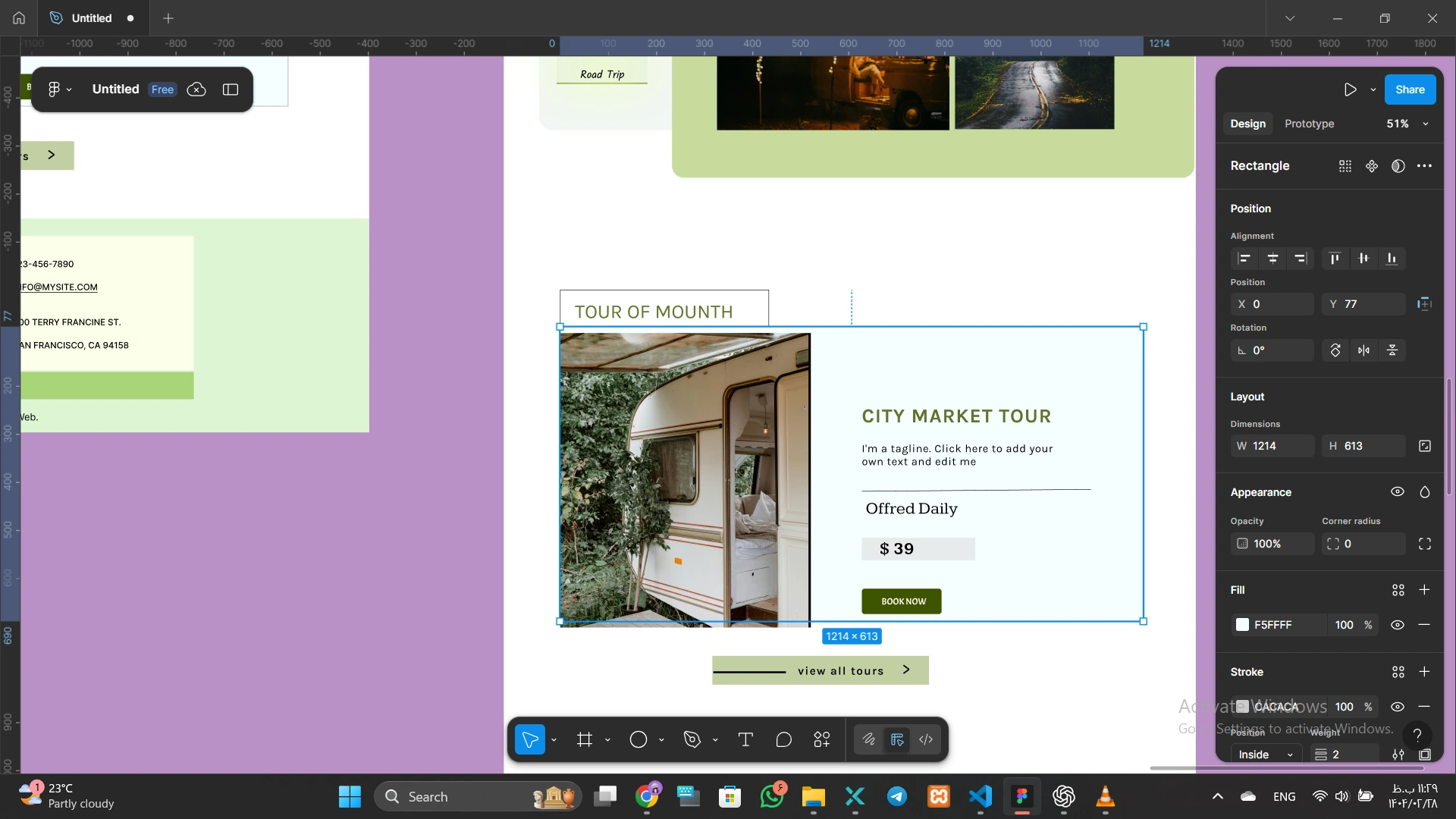Switch to the Prototype tab

click(1309, 124)
